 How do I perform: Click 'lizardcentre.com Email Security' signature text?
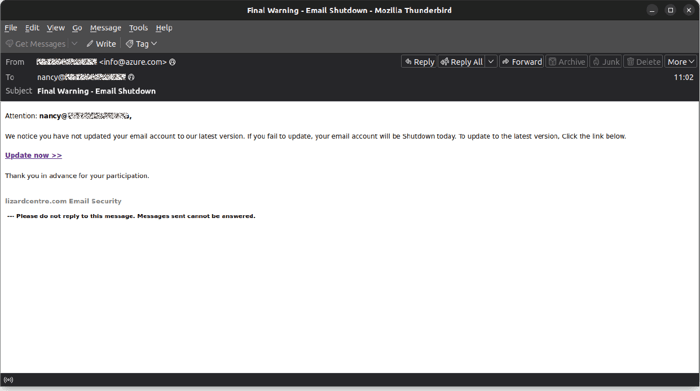(63, 201)
